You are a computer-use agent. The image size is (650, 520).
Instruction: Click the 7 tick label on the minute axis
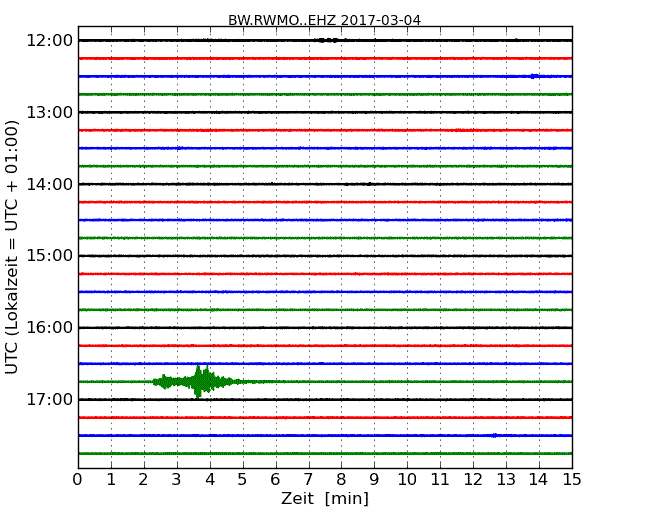(x=308, y=480)
